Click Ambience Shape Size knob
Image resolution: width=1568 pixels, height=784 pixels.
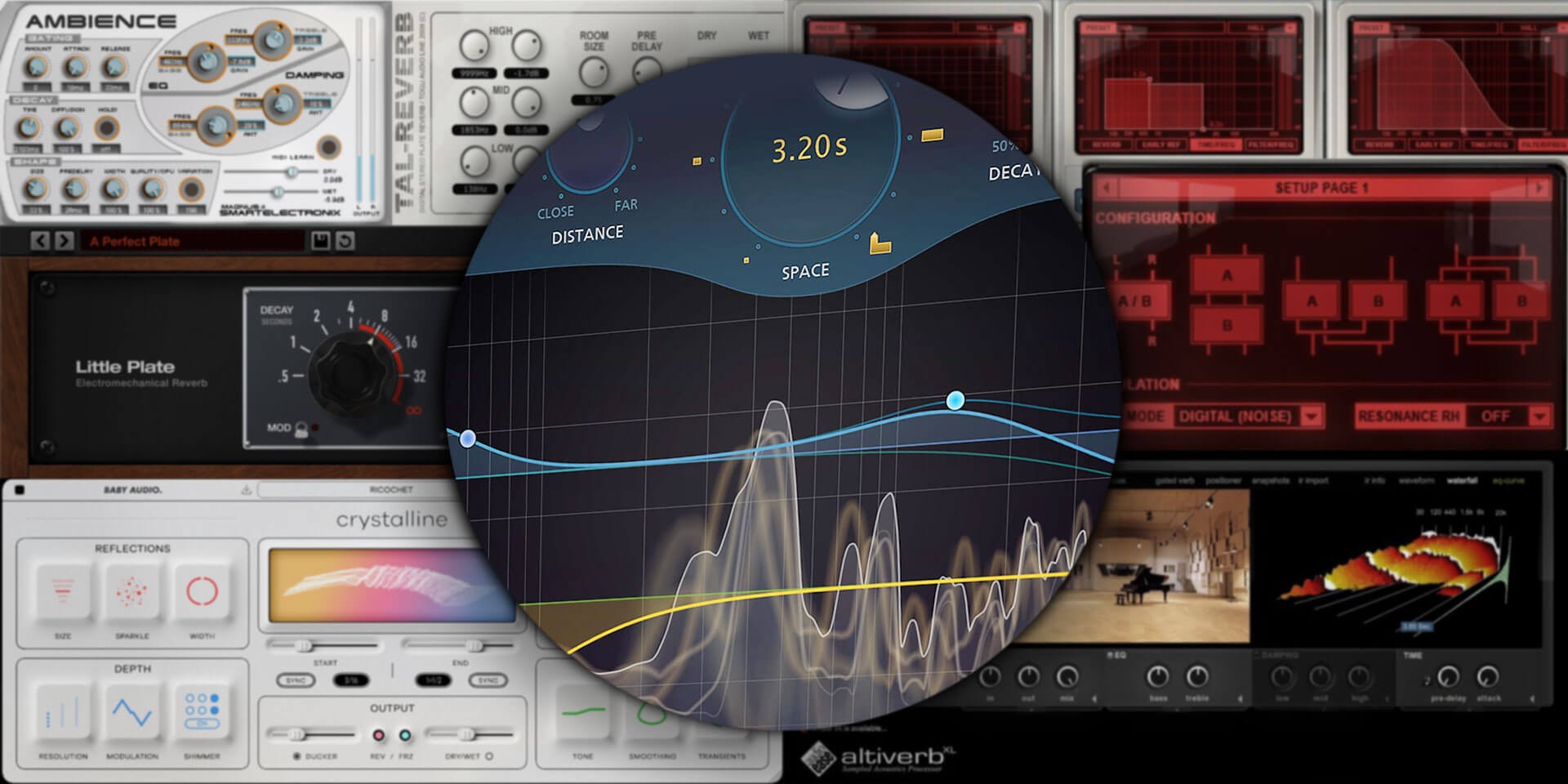(x=34, y=190)
